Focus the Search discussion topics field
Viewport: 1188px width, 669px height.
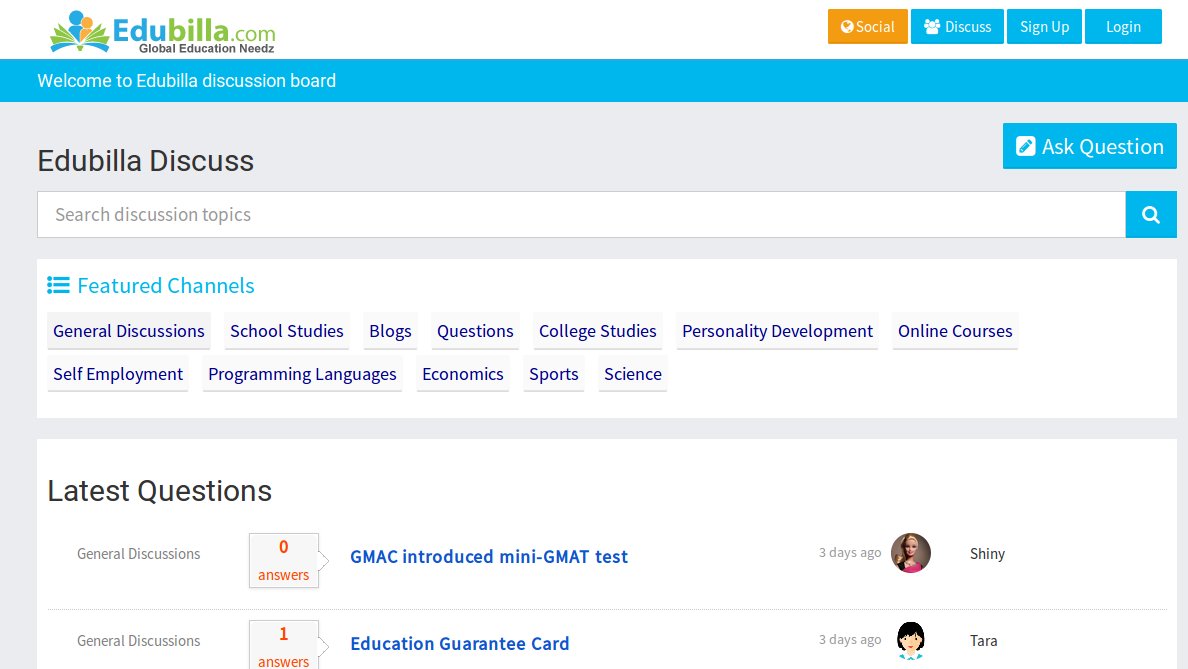581,214
